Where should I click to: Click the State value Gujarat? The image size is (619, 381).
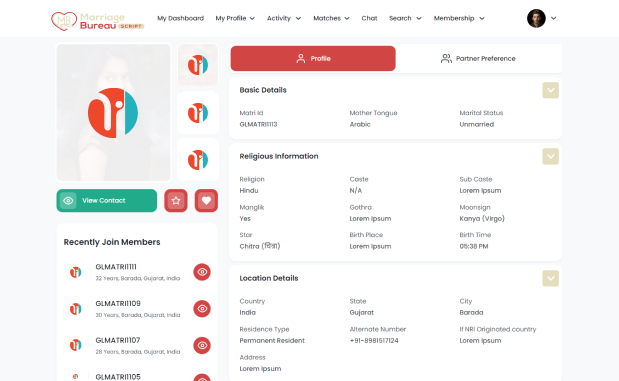click(362, 313)
